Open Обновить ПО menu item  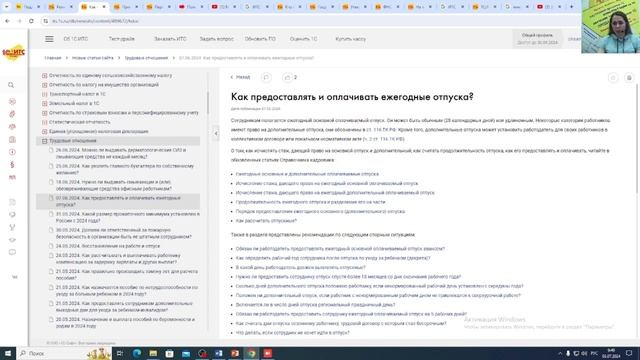(260, 39)
